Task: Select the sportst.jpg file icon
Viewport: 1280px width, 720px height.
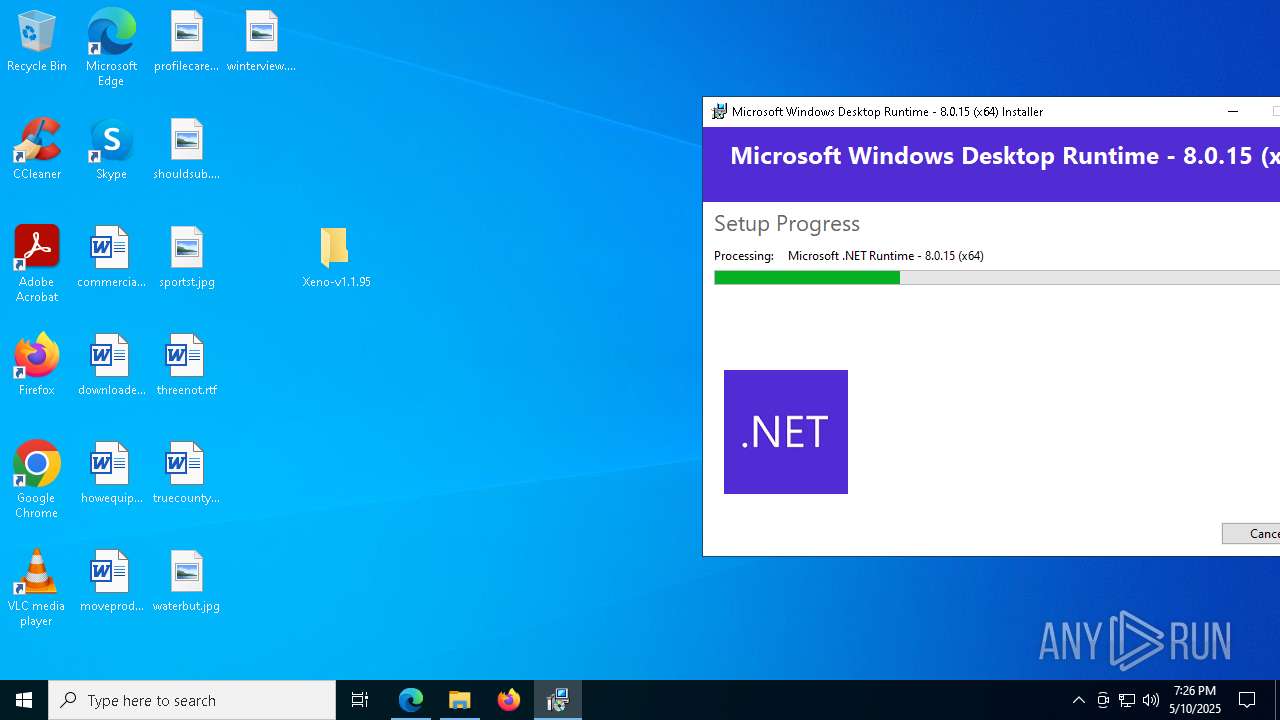Action: coord(186,258)
